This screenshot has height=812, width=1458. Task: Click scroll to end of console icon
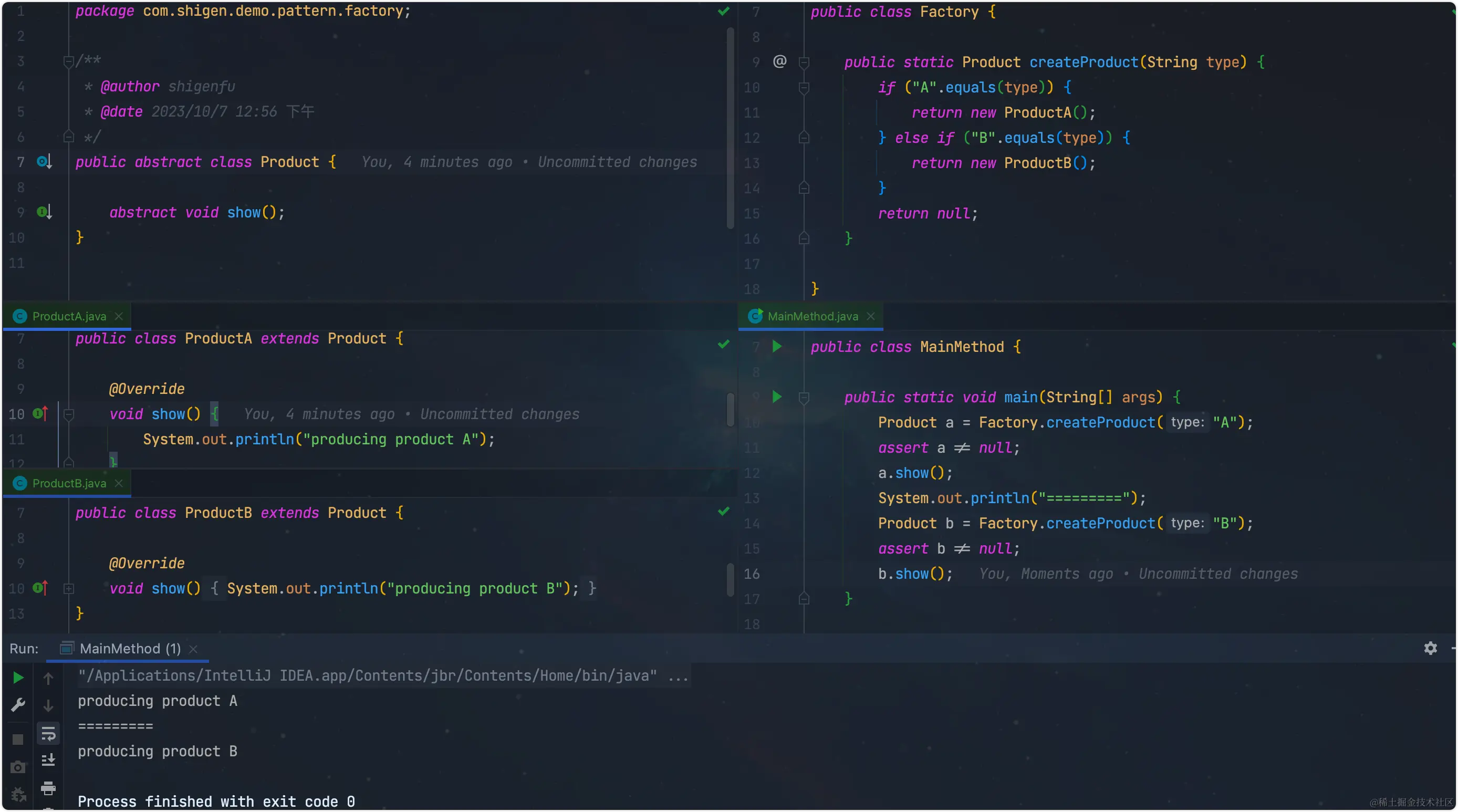pos(48,760)
